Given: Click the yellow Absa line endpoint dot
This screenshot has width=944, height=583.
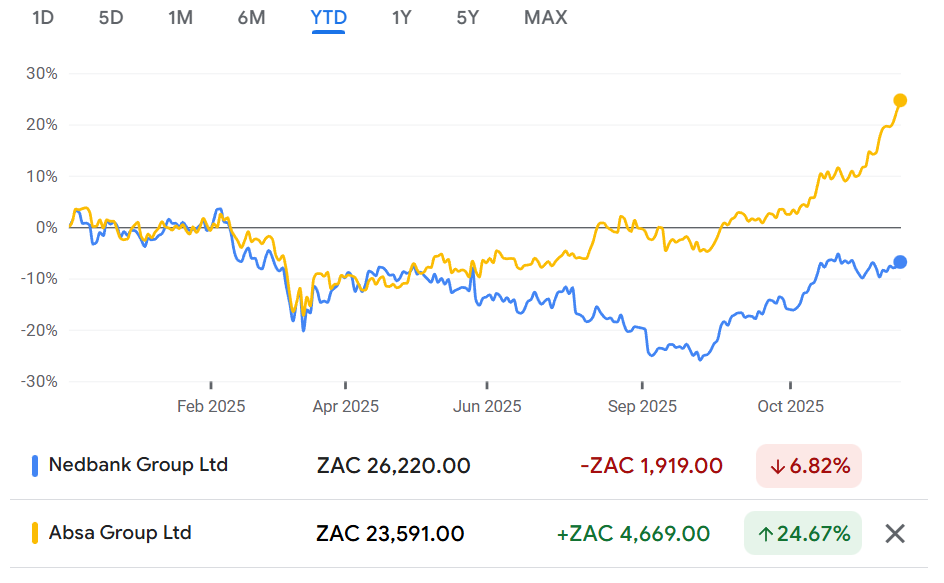Looking at the screenshot, I should click(x=900, y=100).
